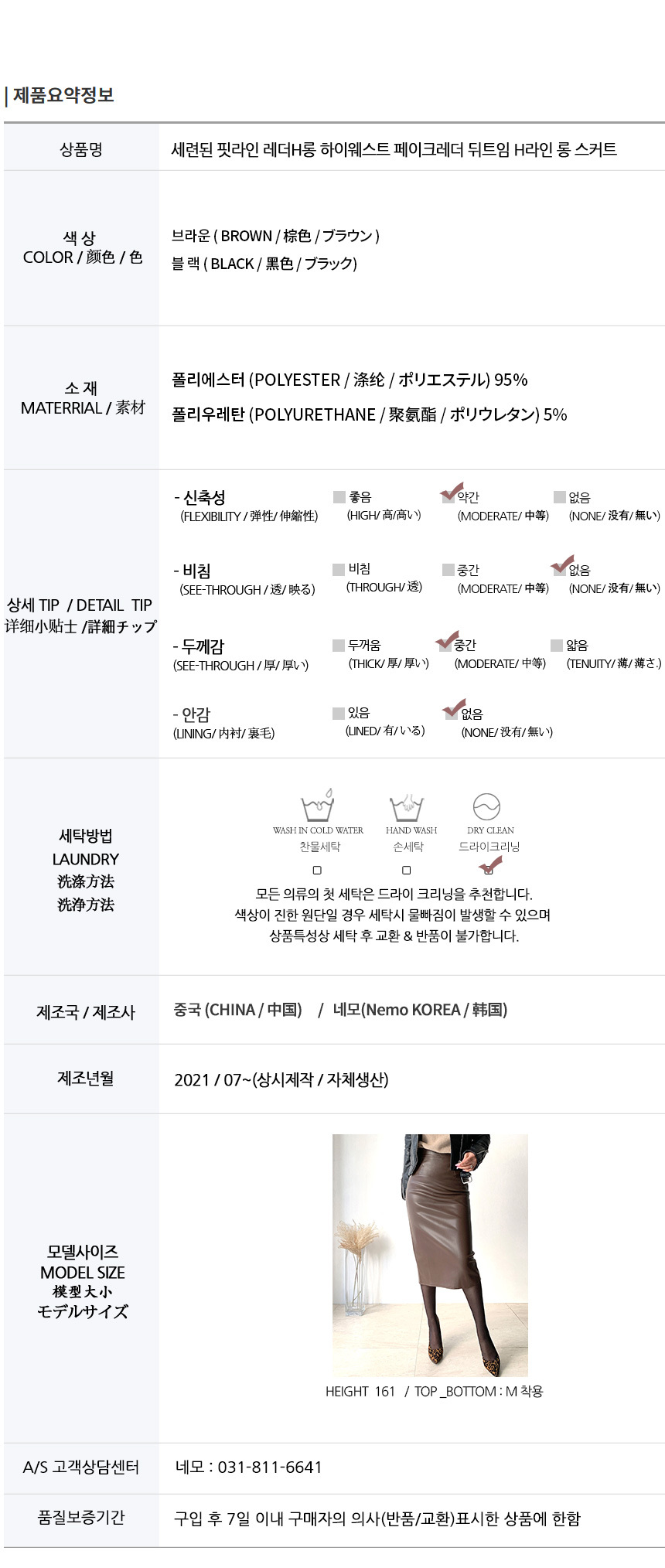The width and height of the screenshot is (665, 1568).
Task: Toggle the checked 드라이크리닝 checkbox
Action: 488,869
